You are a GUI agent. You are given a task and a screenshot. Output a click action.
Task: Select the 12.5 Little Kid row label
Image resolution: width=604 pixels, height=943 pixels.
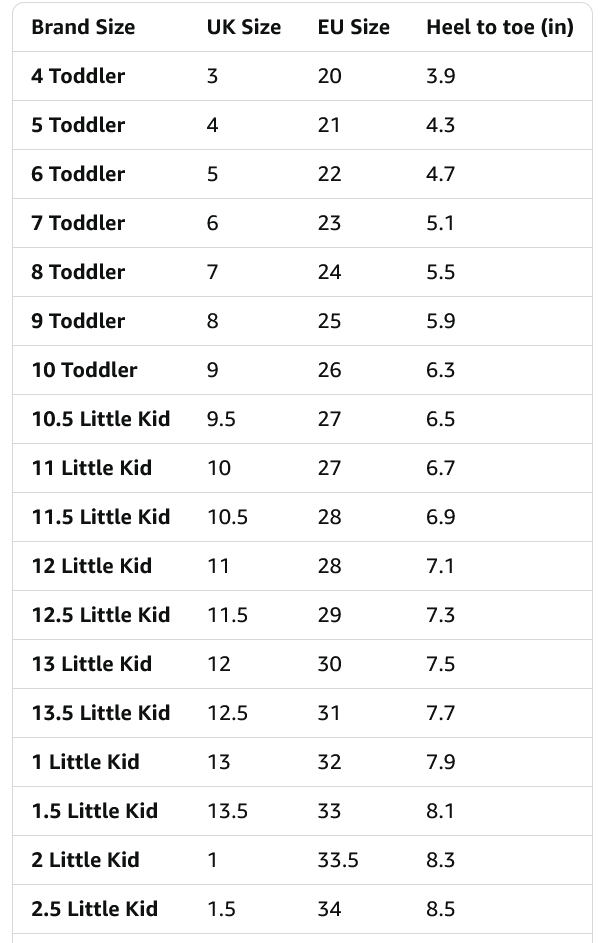[x=101, y=615]
